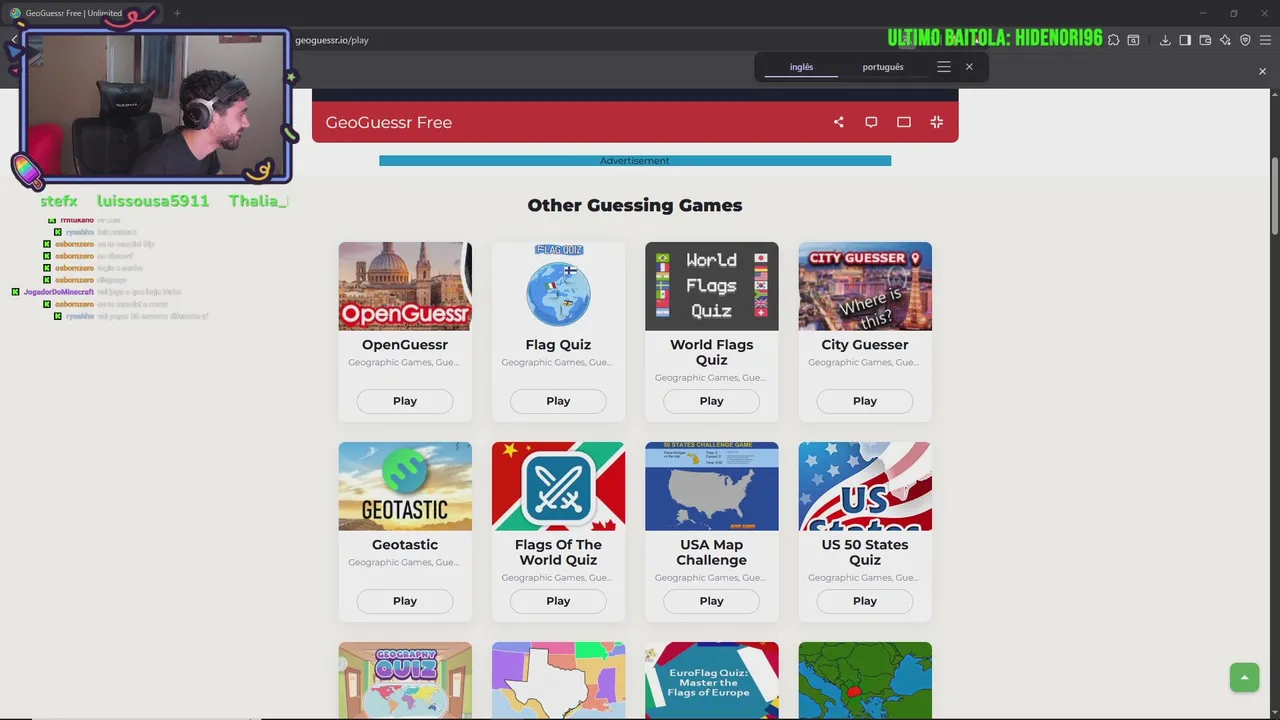
Task: Play the US 50 States Quiz
Action: pos(865,601)
